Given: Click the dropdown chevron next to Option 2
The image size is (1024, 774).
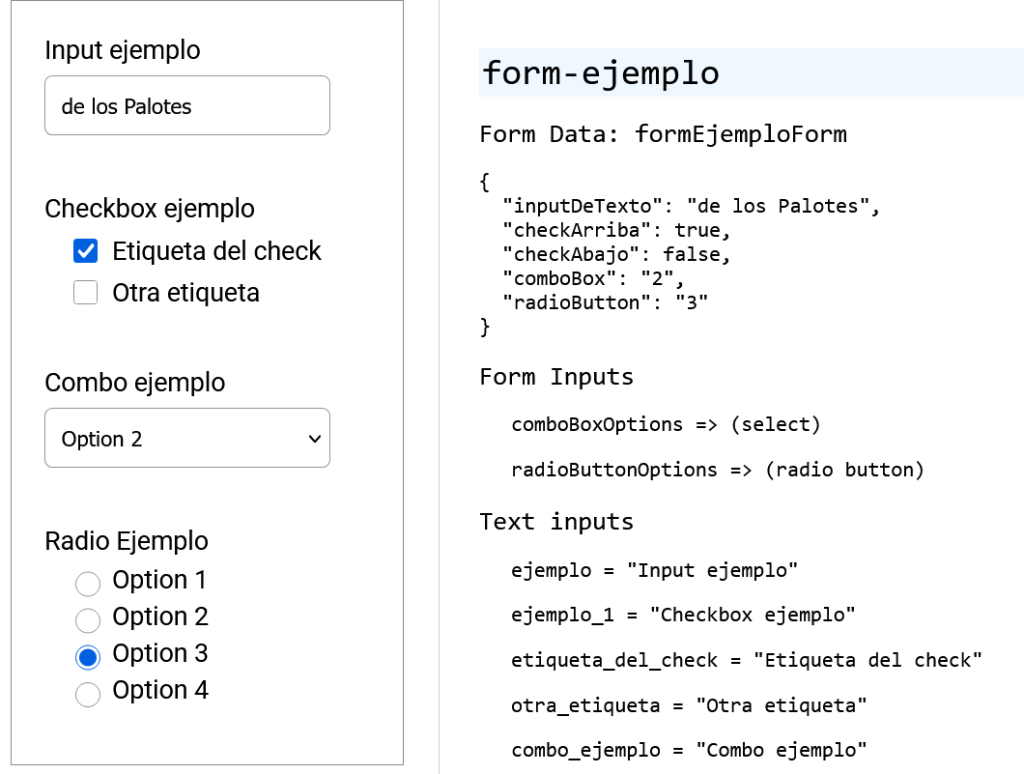Looking at the screenshot, I should click(x=313, y=438).
